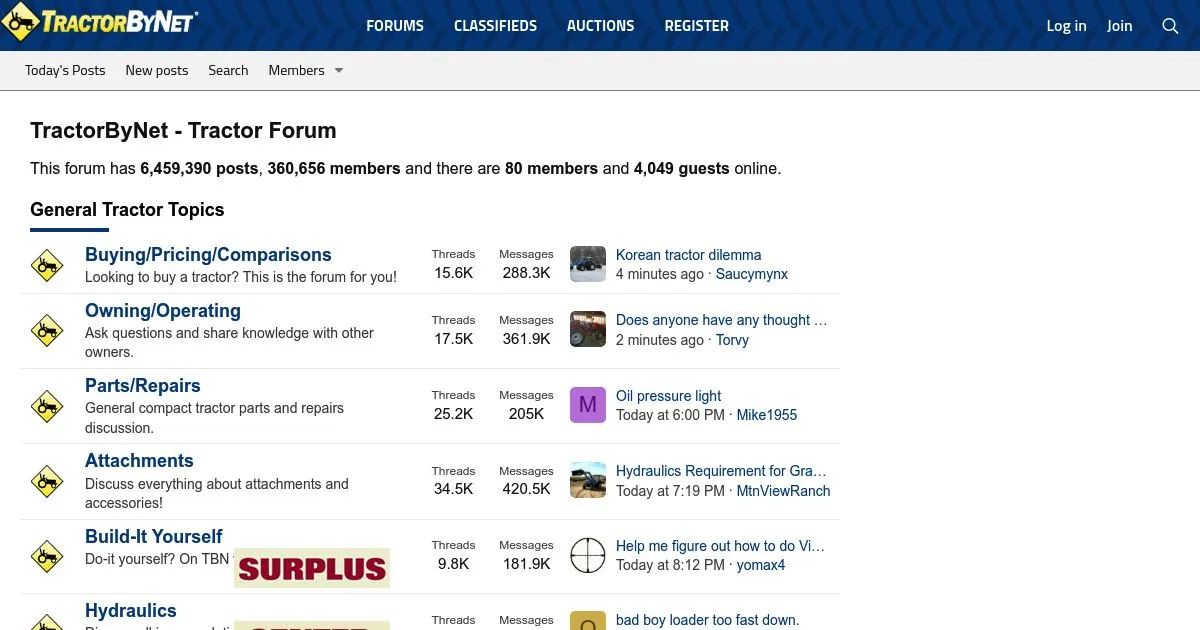Open the Attachments forum
This screenshot has height=630, width=1200.
pyautogui.click(x=139, y=461)
